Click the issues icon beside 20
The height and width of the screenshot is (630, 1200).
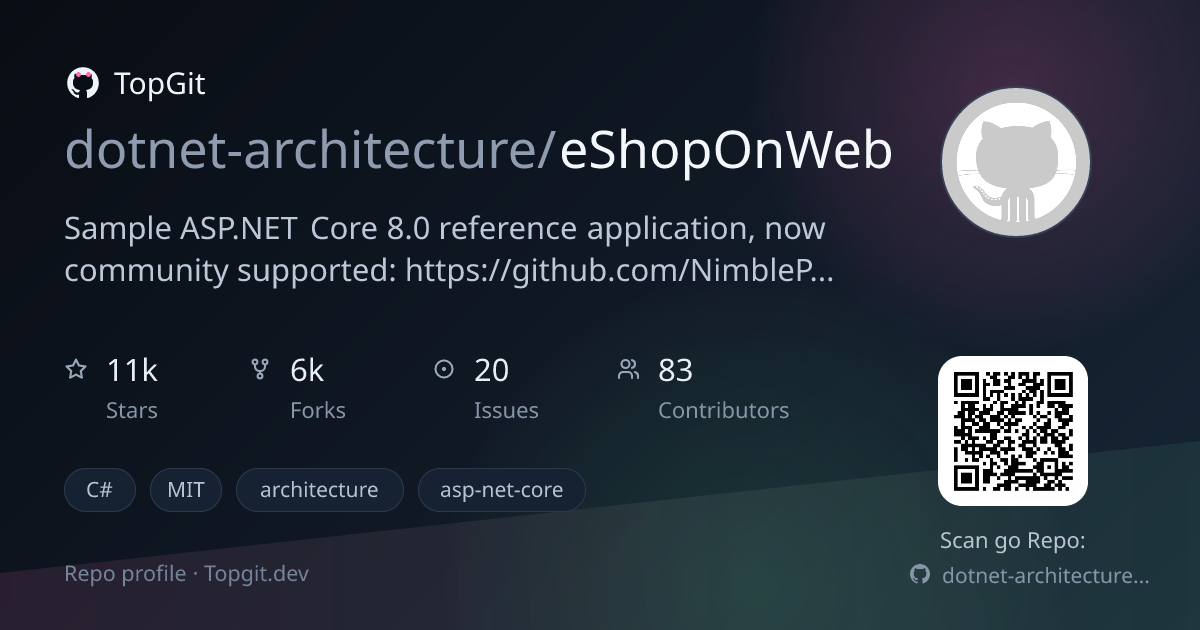[x=444, y=370]
